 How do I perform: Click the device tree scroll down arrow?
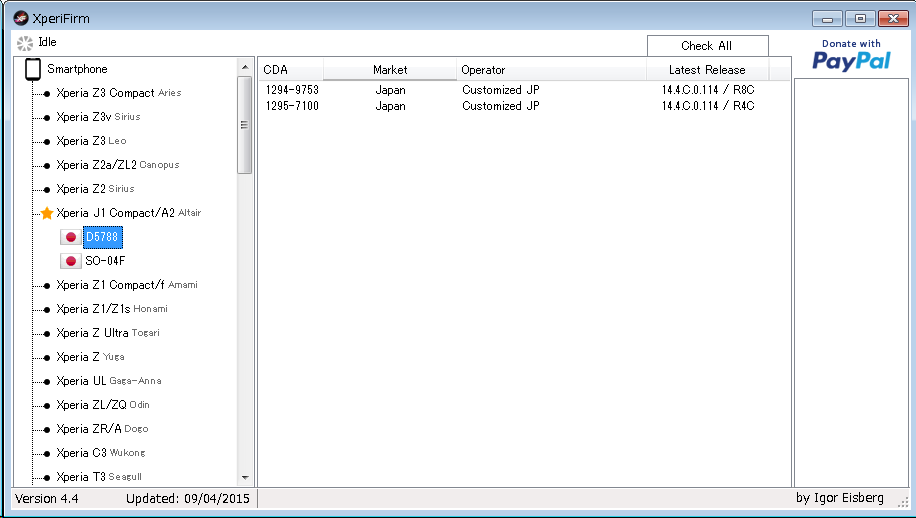(245, 477)
